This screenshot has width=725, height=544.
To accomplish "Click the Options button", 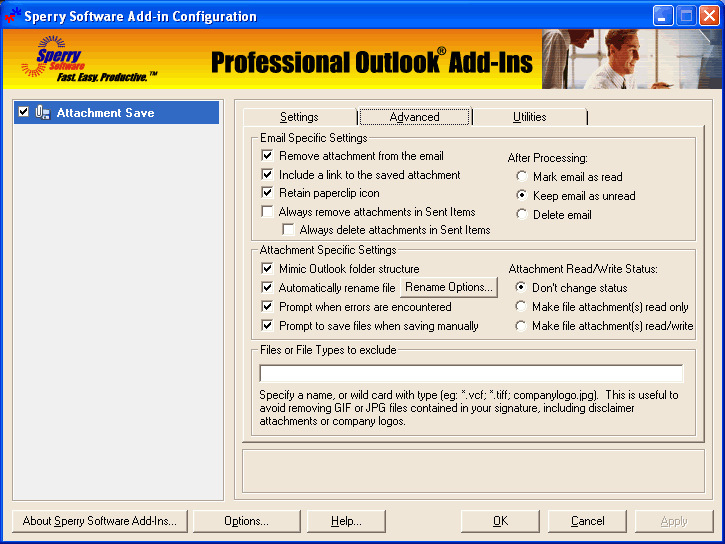I will (246, 521).
